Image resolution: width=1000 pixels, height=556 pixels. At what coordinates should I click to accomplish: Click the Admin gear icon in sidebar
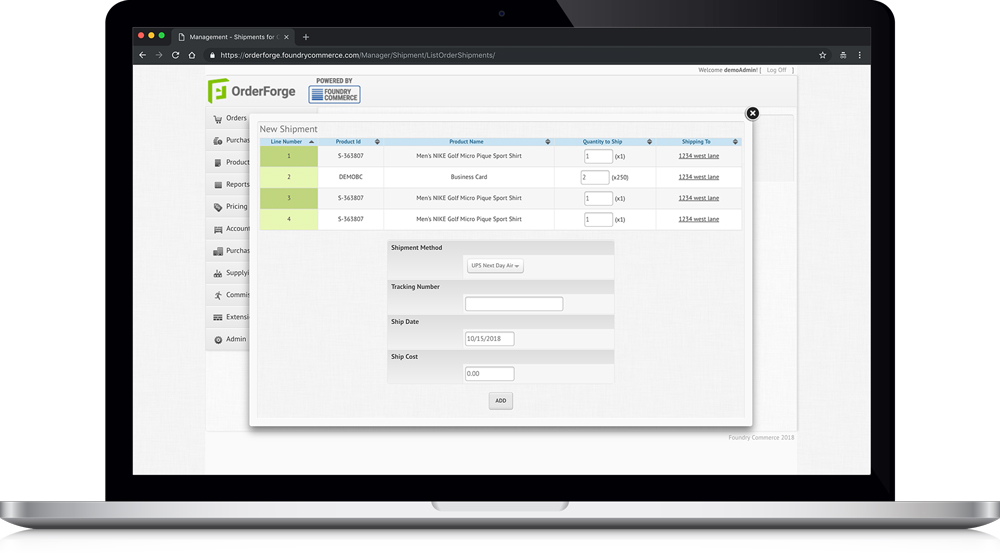coord(217,340)
